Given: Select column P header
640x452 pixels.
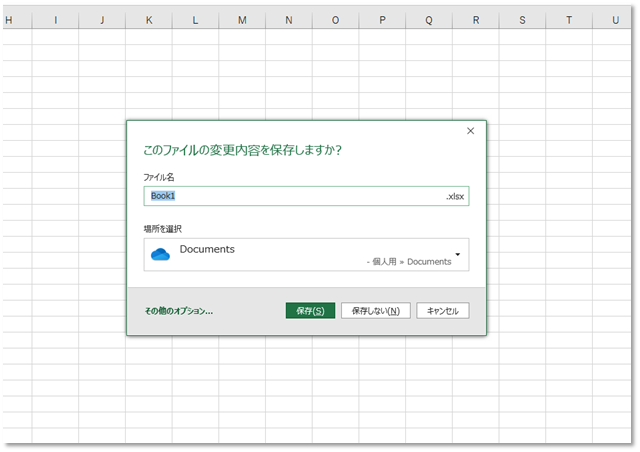Looking at the screenshot, I should [382, 20].
